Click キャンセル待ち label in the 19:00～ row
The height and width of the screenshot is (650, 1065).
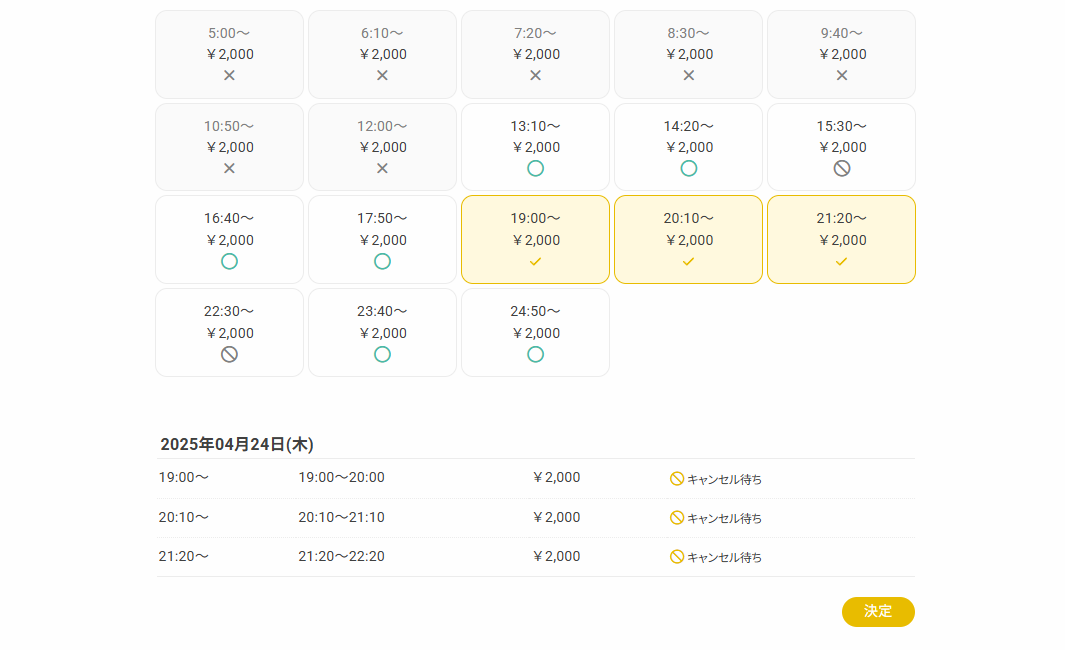[x=725, y=480]
